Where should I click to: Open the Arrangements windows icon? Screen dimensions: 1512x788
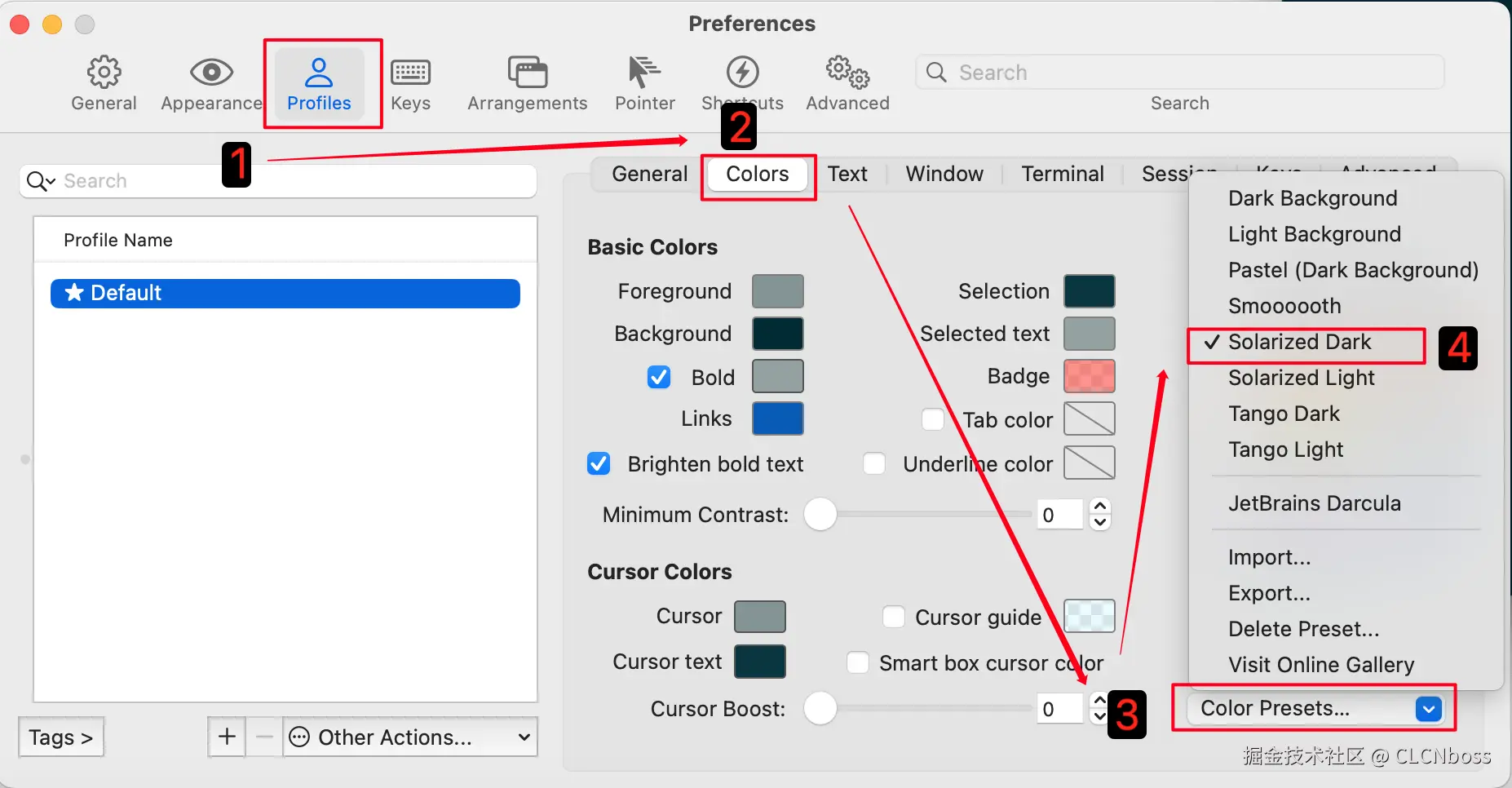pyautogui.click(x=528, y=73)
